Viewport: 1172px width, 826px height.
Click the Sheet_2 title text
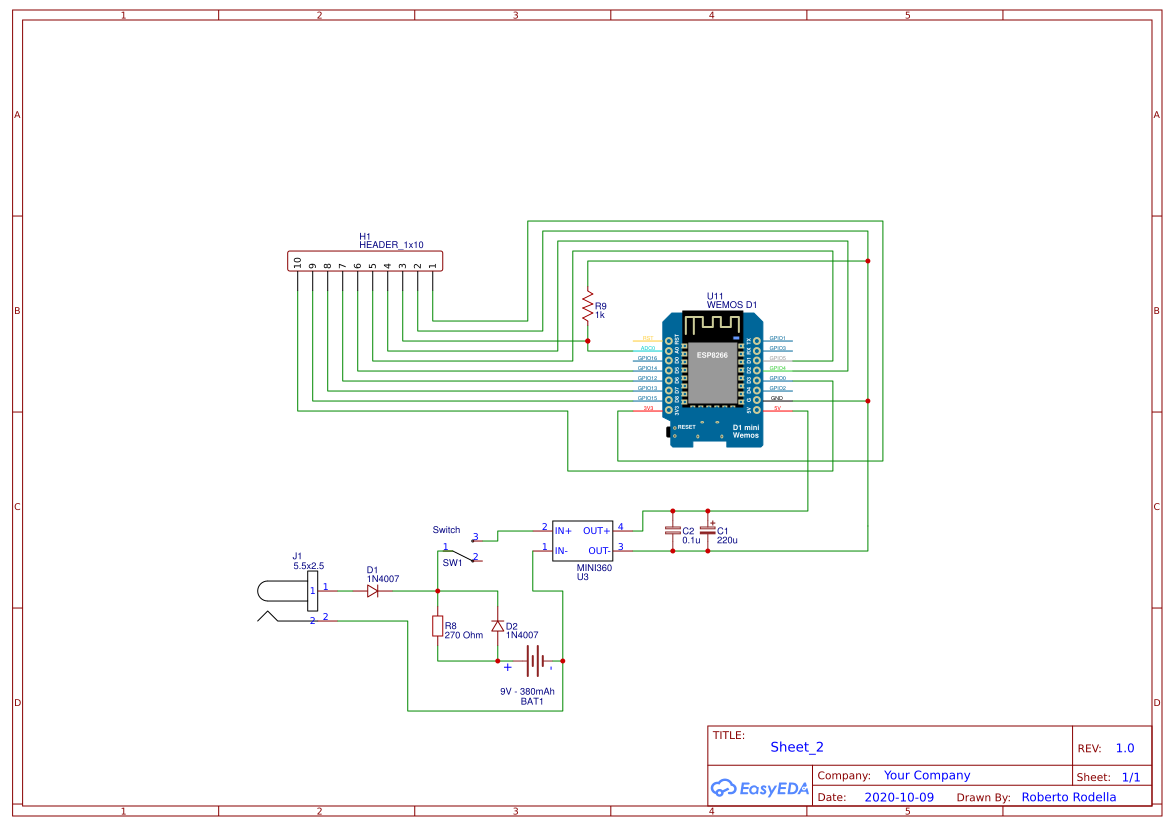798,746
